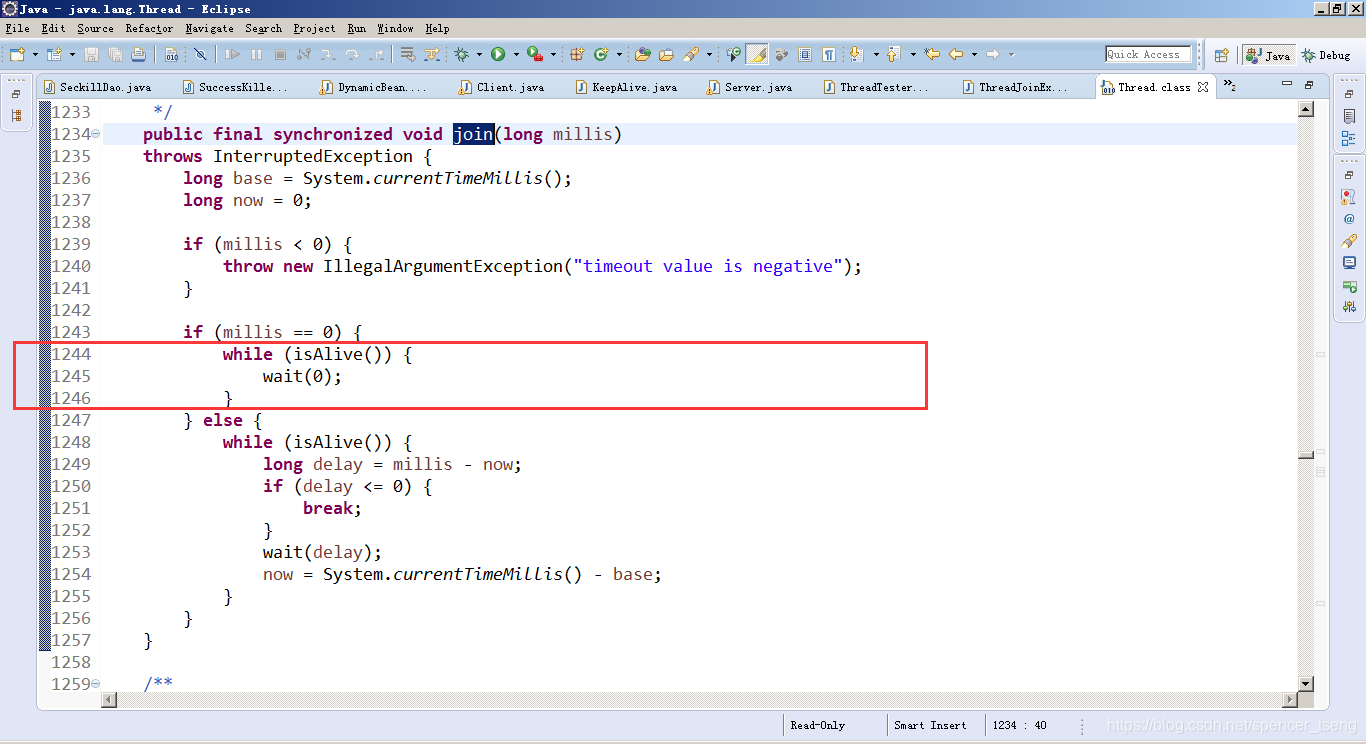1366x744 pixels.
Task: Toggle Mark Occurrences highlighting
Action: coord(758,55)
